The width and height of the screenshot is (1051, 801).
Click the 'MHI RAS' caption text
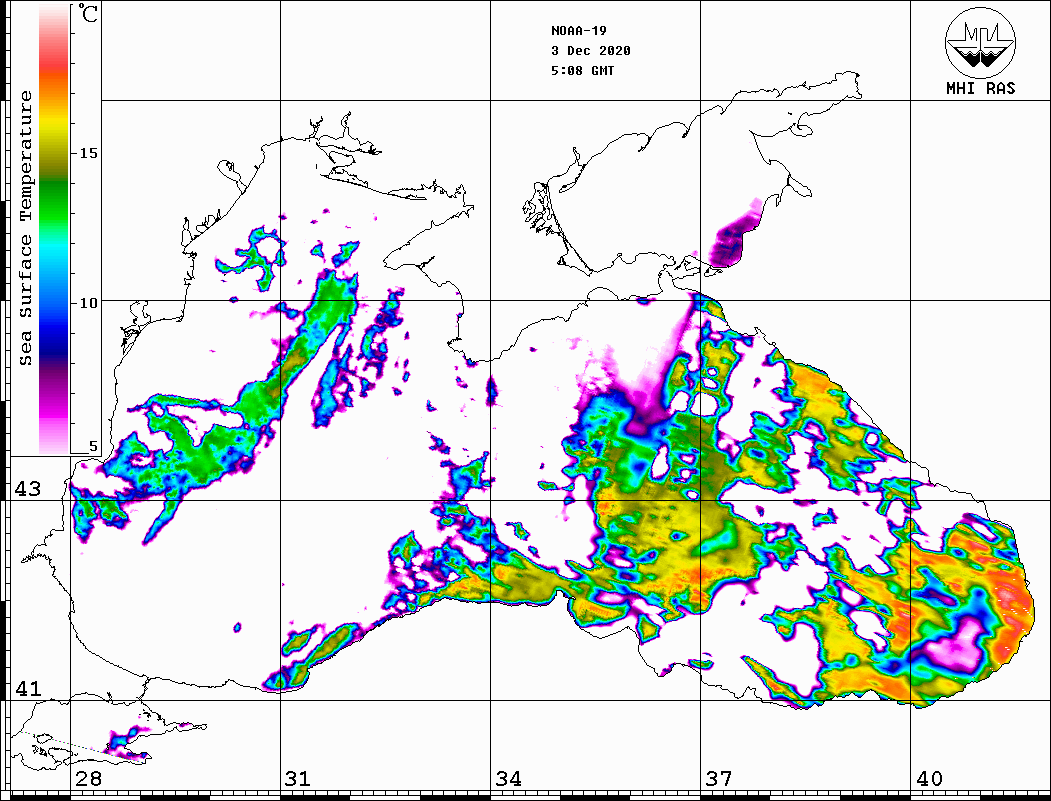981,88
